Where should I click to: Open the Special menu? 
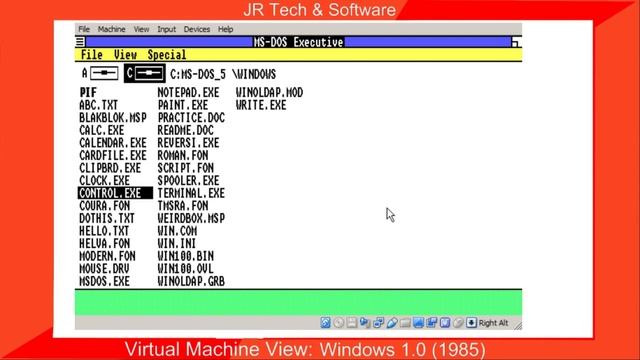pos(167,55)
